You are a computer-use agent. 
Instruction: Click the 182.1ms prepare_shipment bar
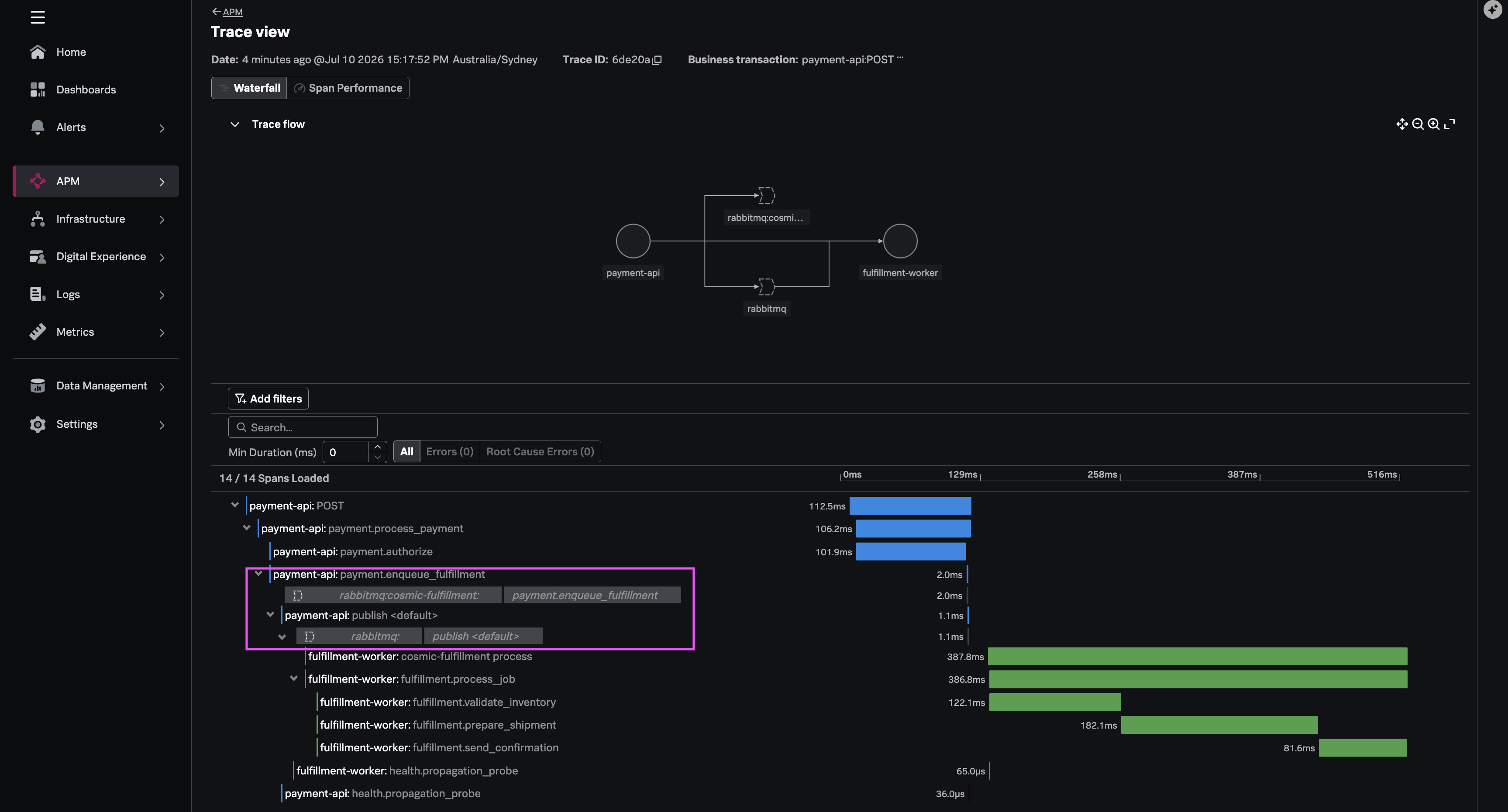pyautogui.click(x=1219, y=725)
